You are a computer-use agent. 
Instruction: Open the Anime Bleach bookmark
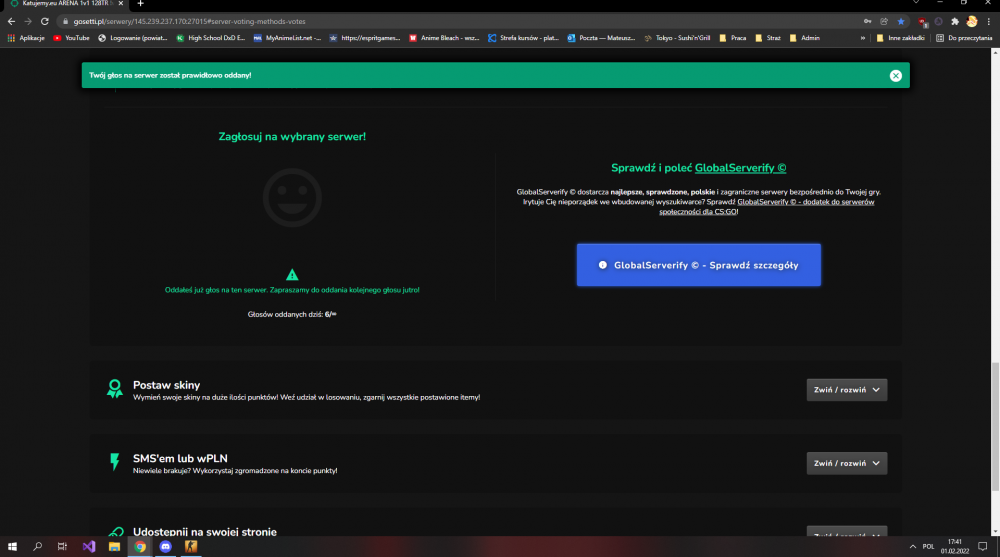click(444, 38)
